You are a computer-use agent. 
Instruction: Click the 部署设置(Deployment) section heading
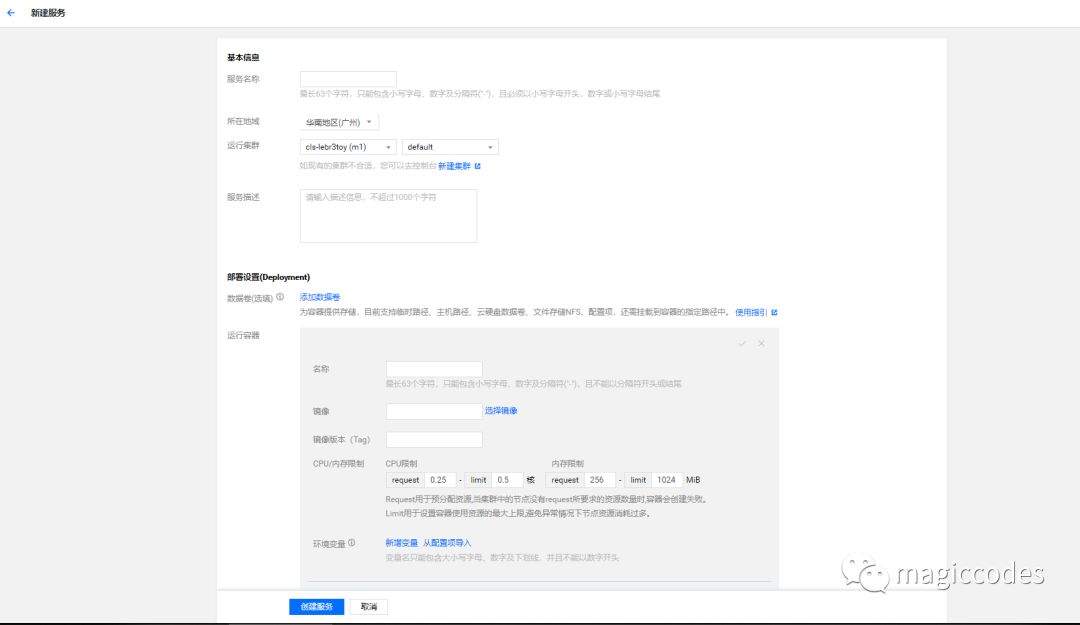click(x=269, y=277)
